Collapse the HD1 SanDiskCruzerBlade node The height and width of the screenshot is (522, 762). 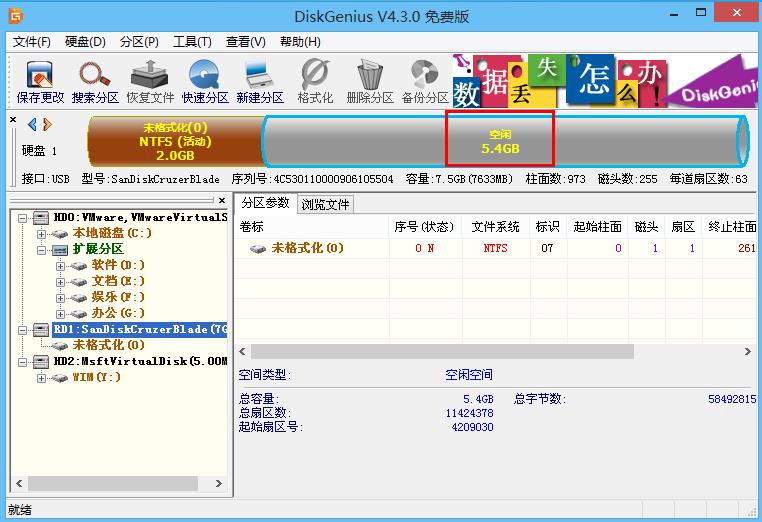click(x=22, y=331)
